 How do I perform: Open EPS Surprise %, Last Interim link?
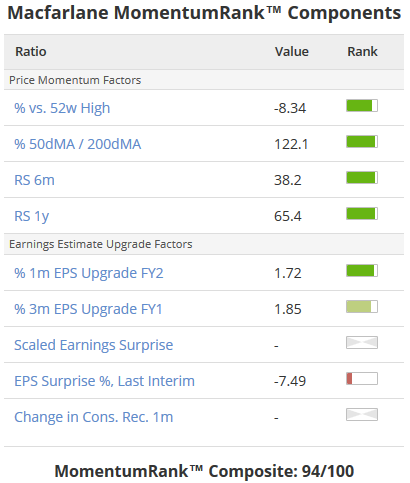(x=104, y=381)
